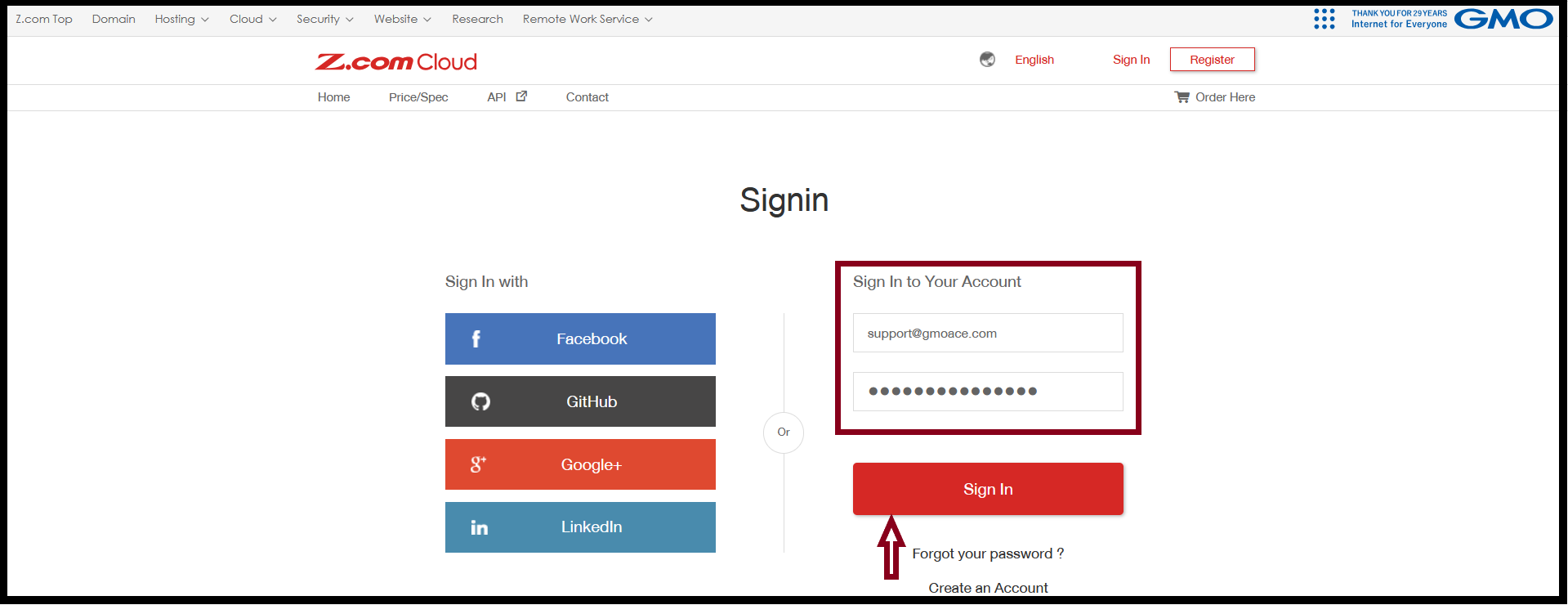Open the Price/Spec page
The width and height of the screenshot is (1568, 605).
click(x=418, y=97)
